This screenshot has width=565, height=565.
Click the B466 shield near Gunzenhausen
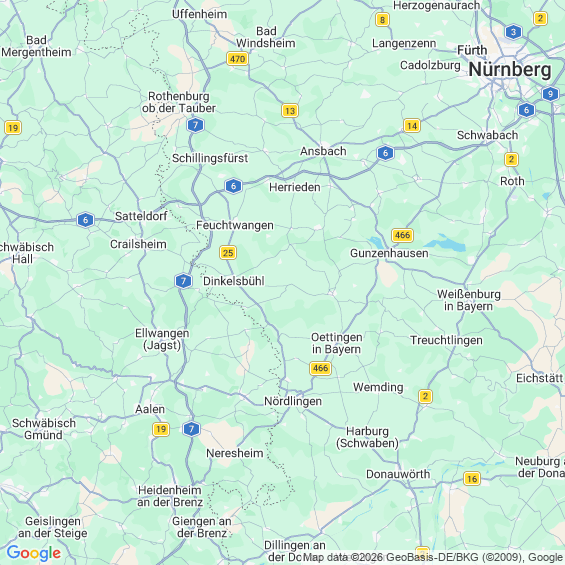tap(402, 235)
